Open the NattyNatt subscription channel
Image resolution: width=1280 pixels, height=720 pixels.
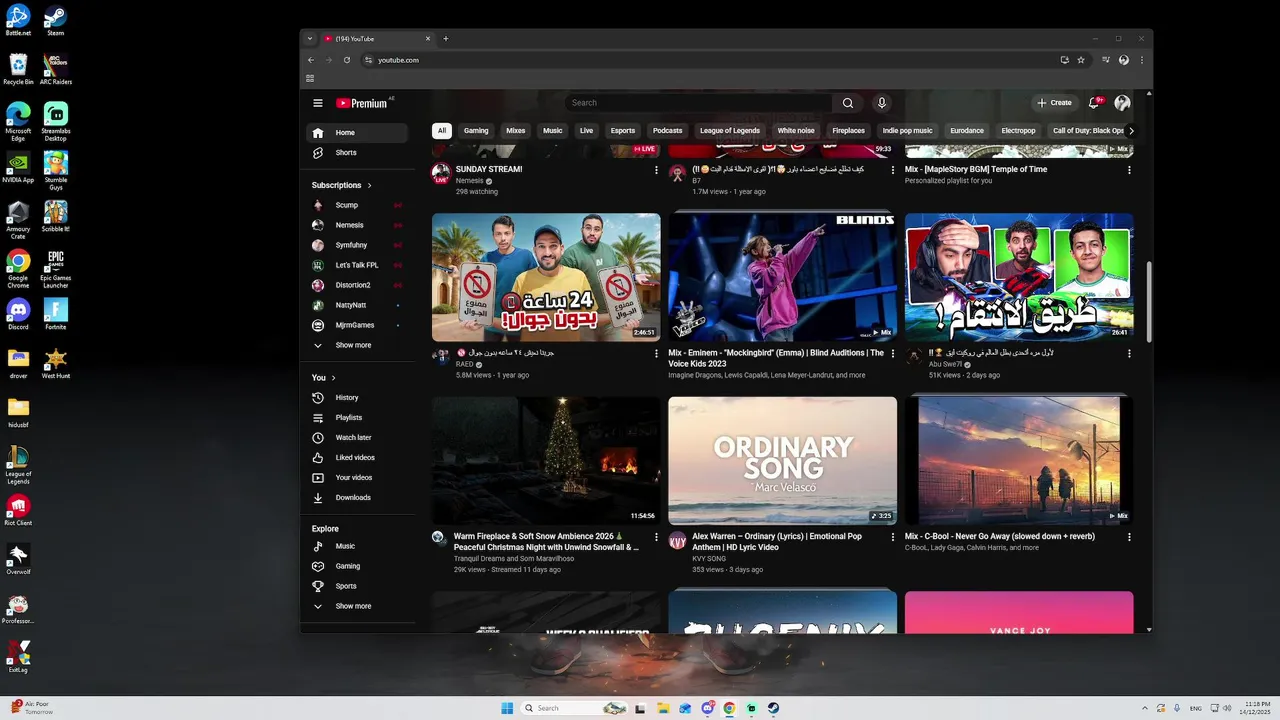coord(357,305)
